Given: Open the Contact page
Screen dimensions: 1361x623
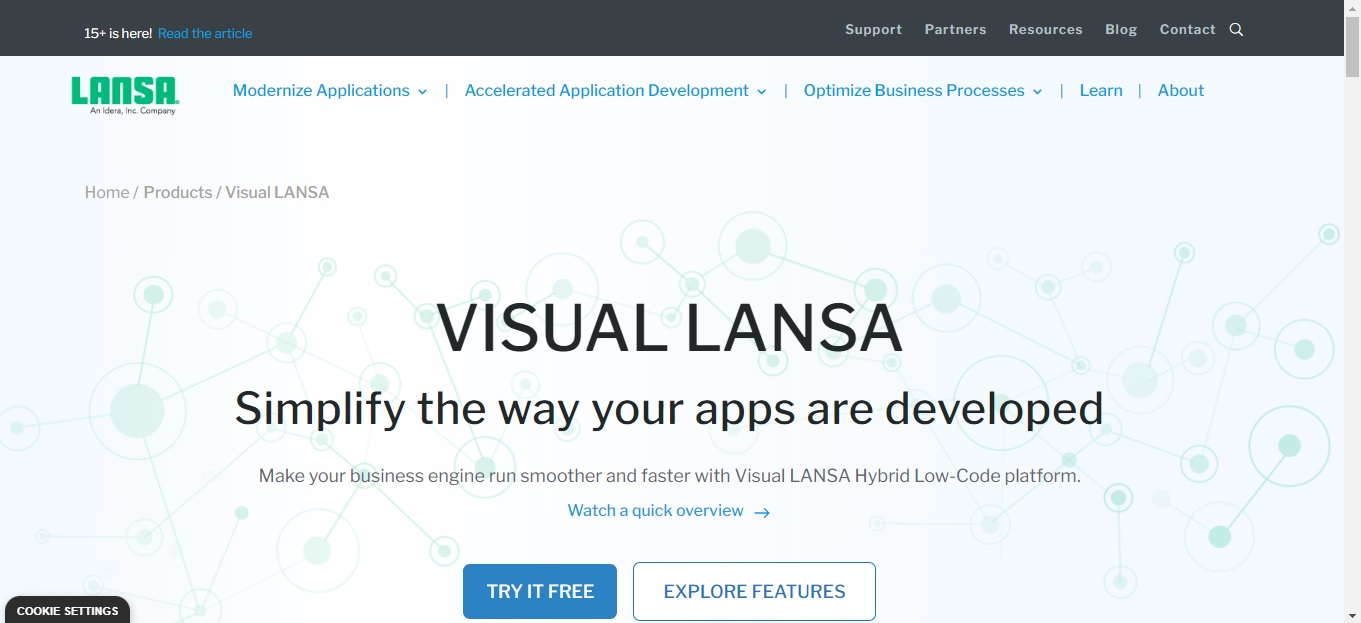Looking at the screenshot, I should pyautogui.click(x=1187, y=29).
